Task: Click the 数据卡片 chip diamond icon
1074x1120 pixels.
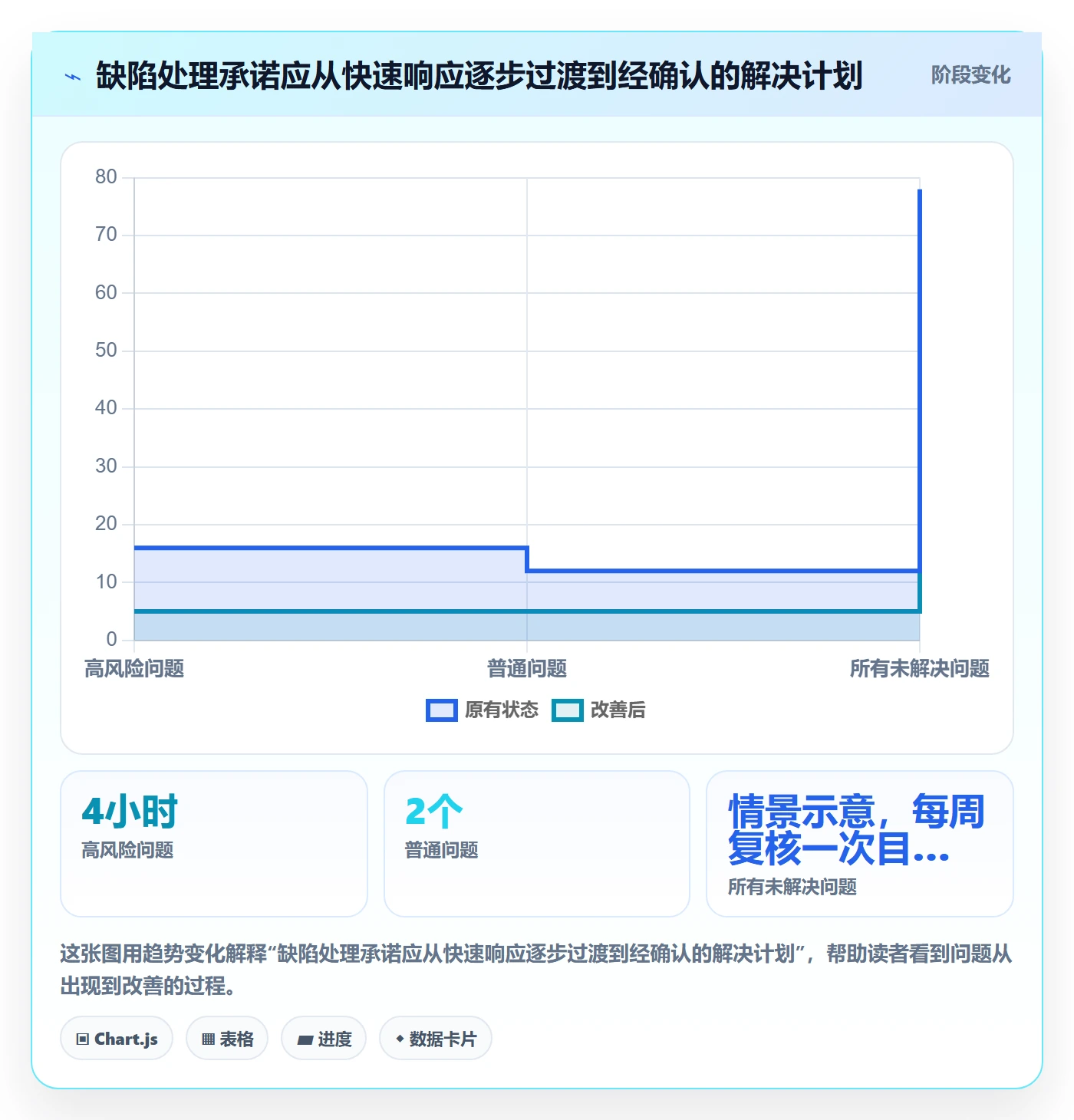Action: 400,1039
